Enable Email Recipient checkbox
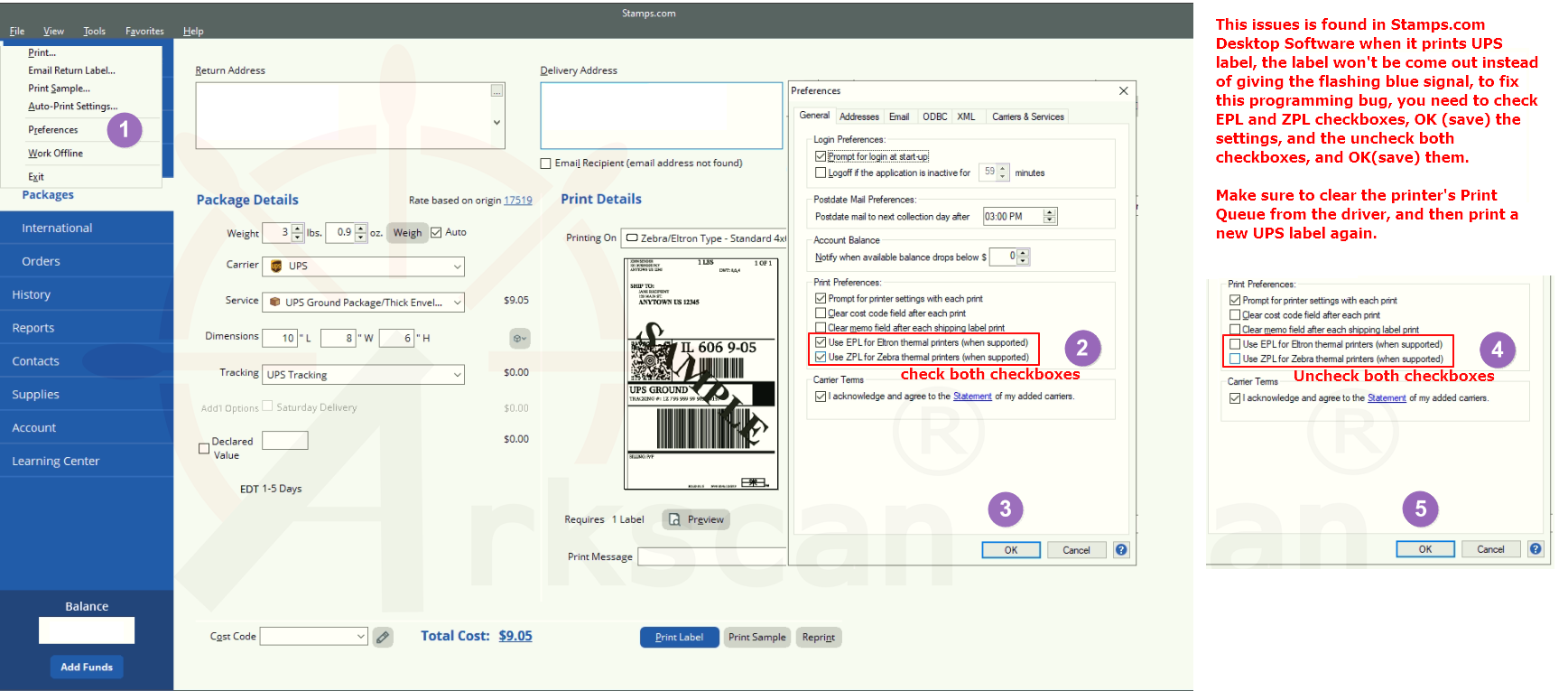1568x691 pixels. click(x=545, y=163)
